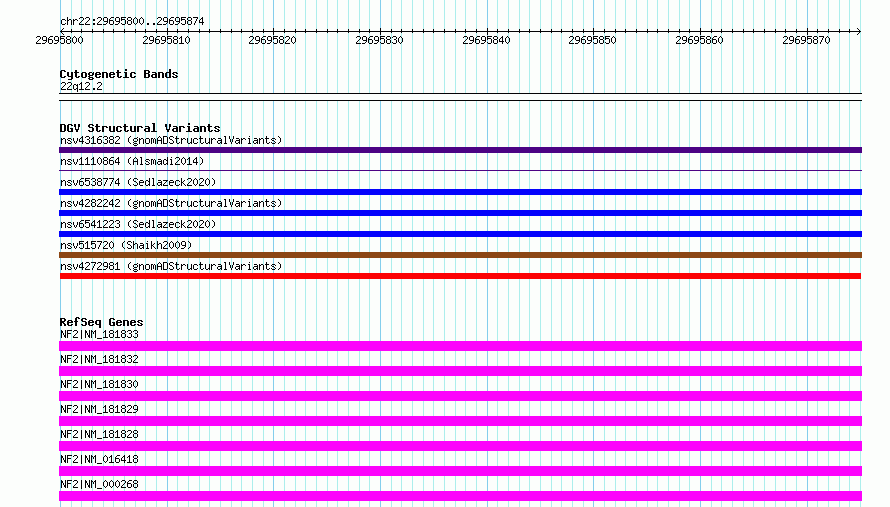Open NF2|NM_181830 transcript label
The height and width of the screenshot is (507, 890).
(99, 384)
